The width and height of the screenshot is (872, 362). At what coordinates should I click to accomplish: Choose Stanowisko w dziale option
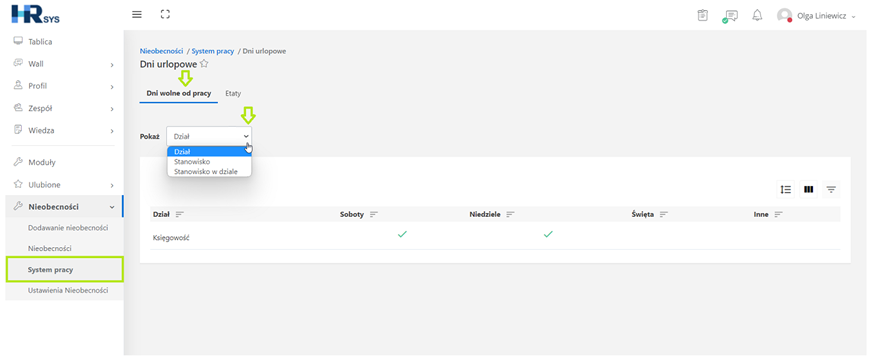tap(210, 172)
